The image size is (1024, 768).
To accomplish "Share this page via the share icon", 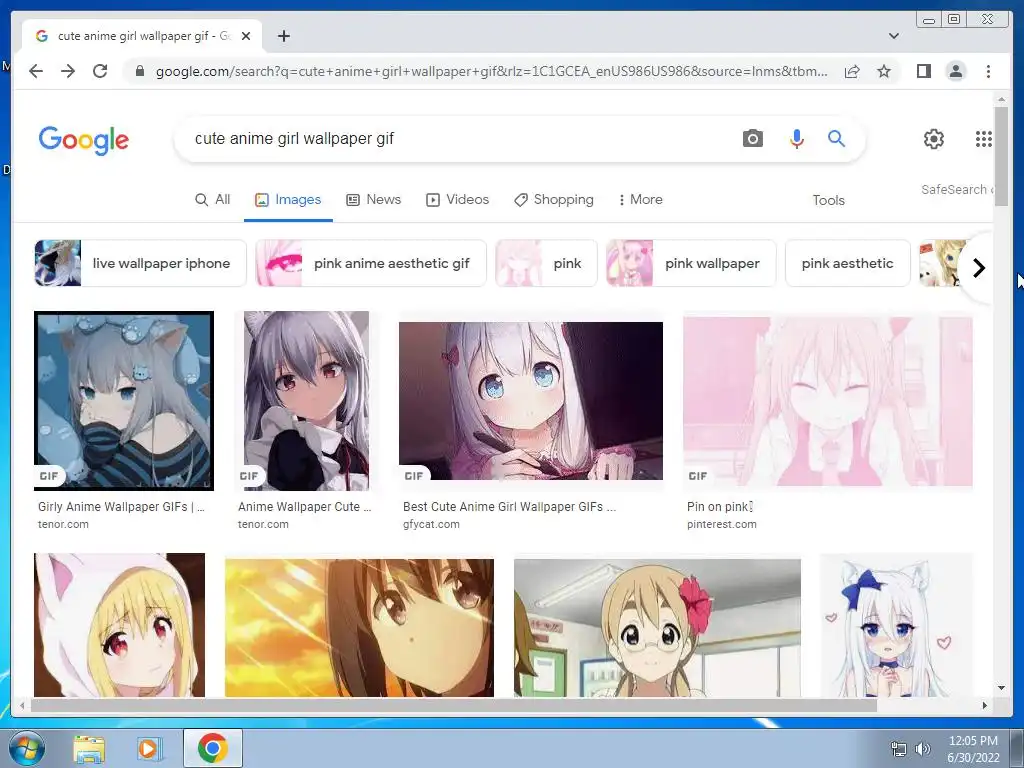I will pos(852,71).
